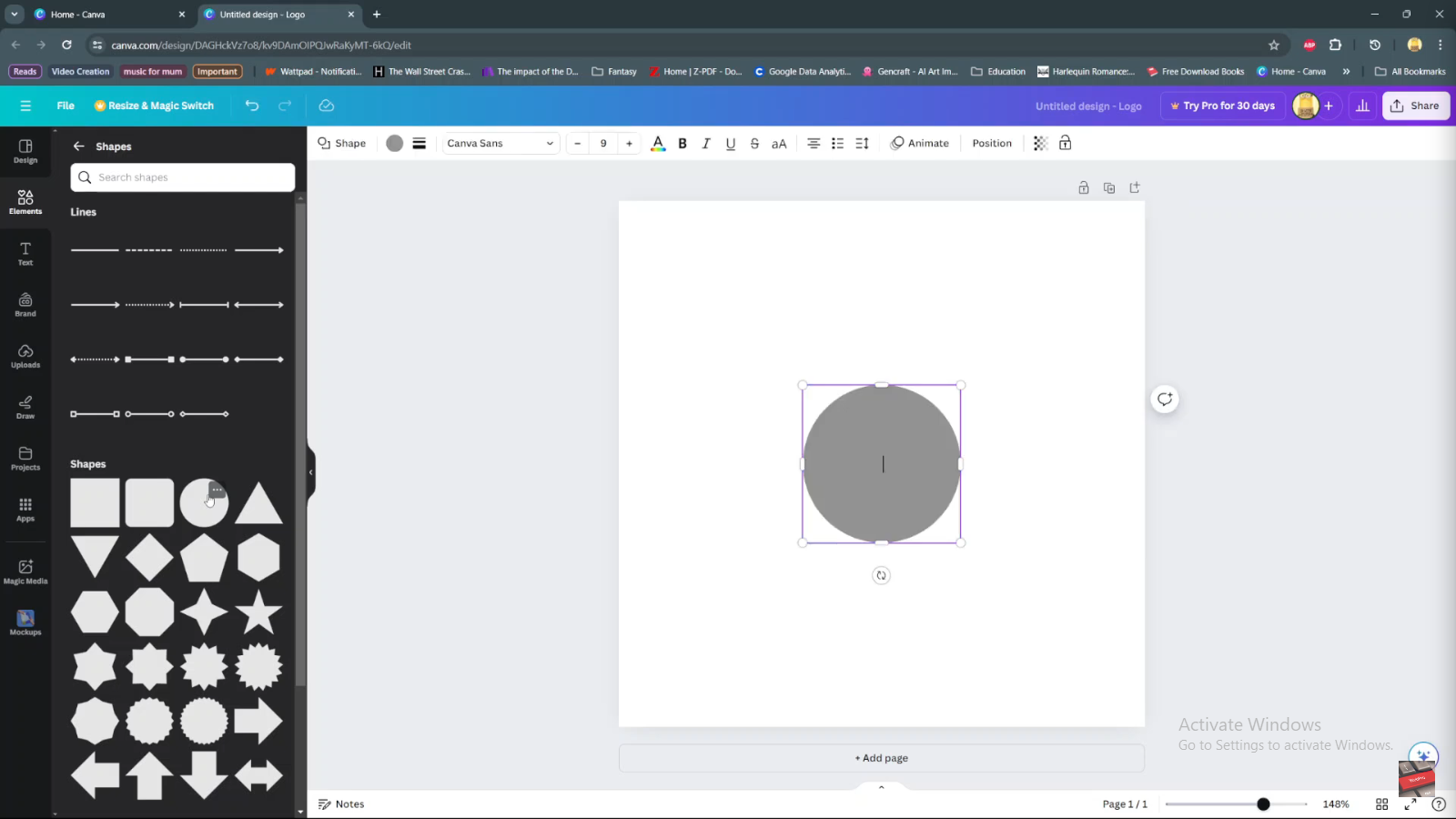Click the + Add page button

(x=882, y=758)
